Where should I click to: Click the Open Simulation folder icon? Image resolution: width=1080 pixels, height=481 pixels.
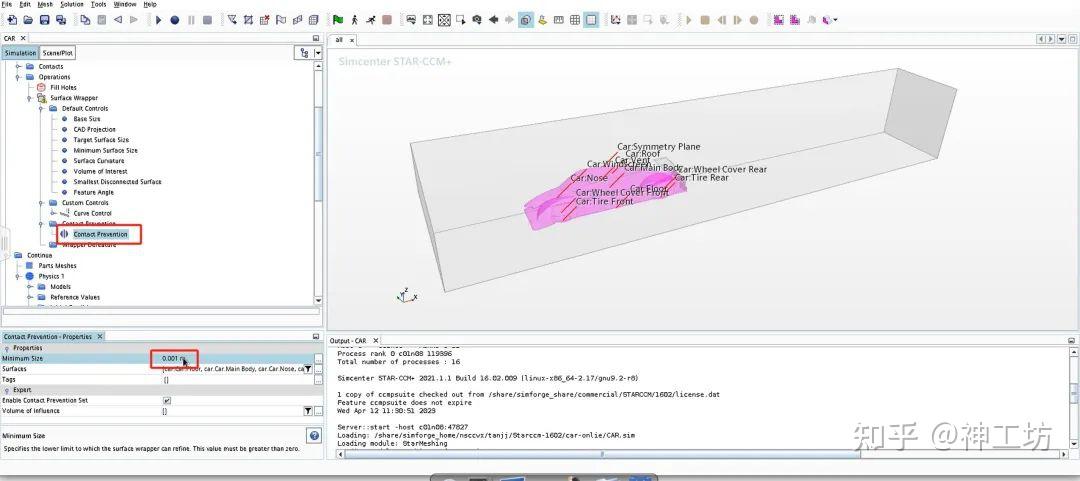tap(28, 20)
